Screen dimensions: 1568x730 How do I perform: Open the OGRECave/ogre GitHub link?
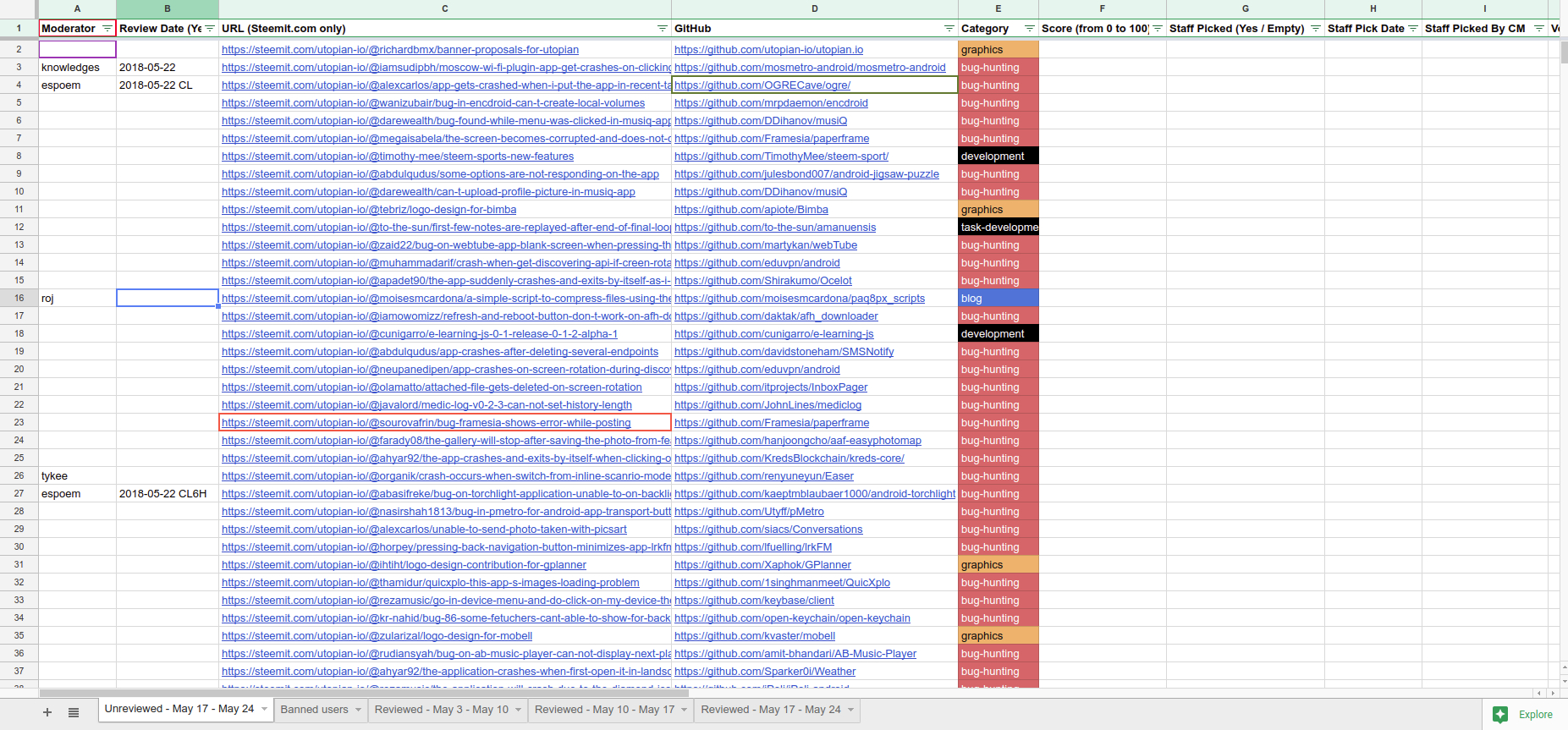762,85
